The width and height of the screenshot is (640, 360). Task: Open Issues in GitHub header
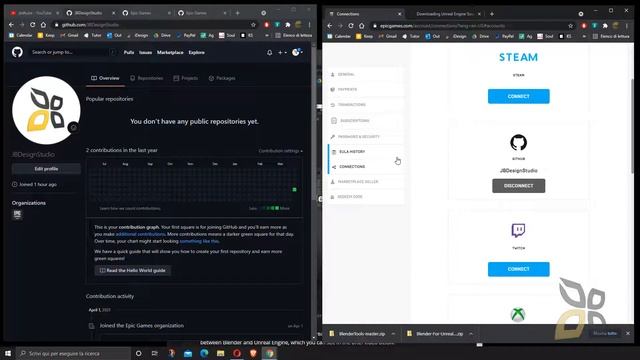[x=145, y=53]
